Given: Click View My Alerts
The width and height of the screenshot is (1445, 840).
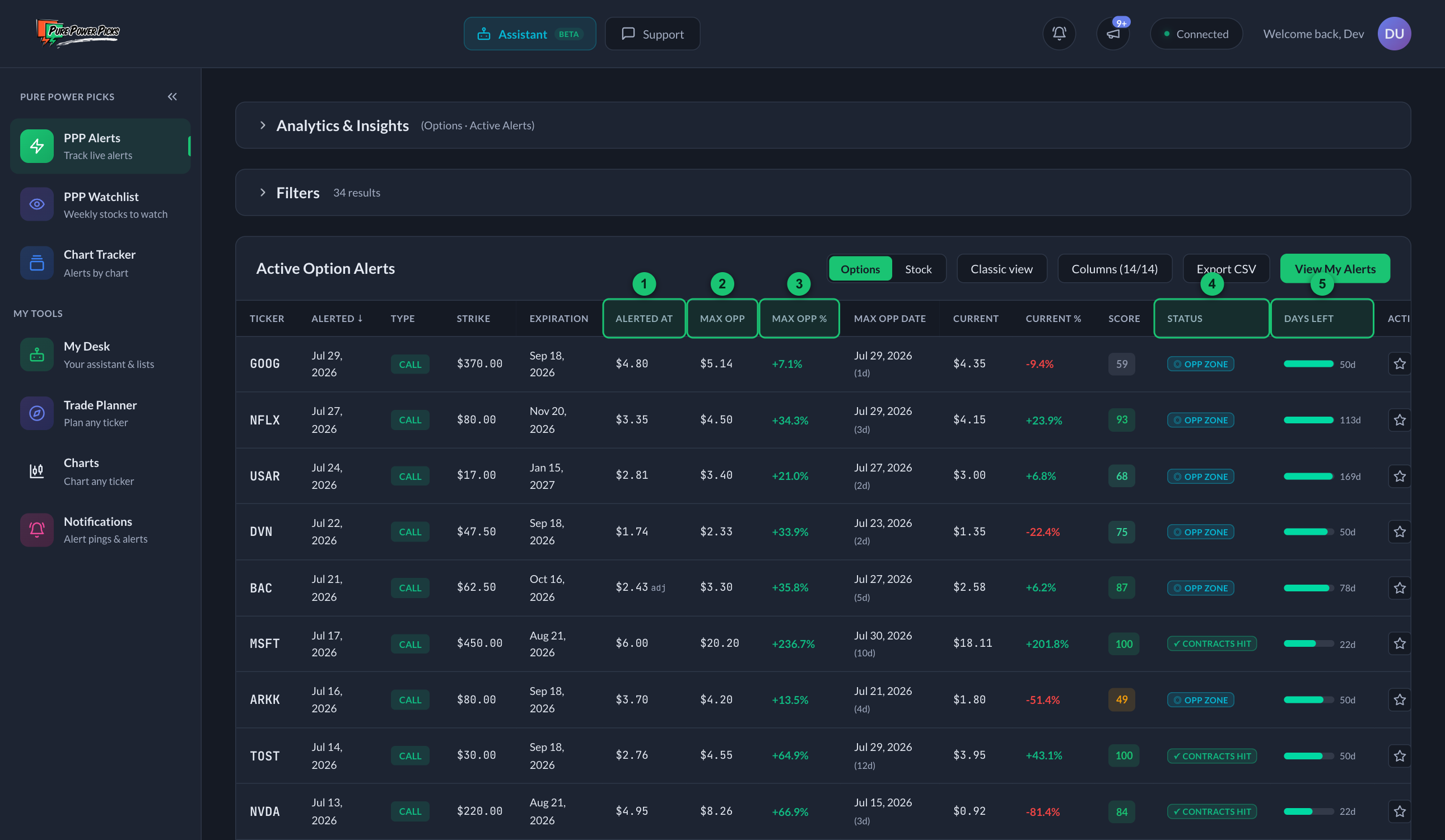Looking at the screenshot, I should (1334, 269).
